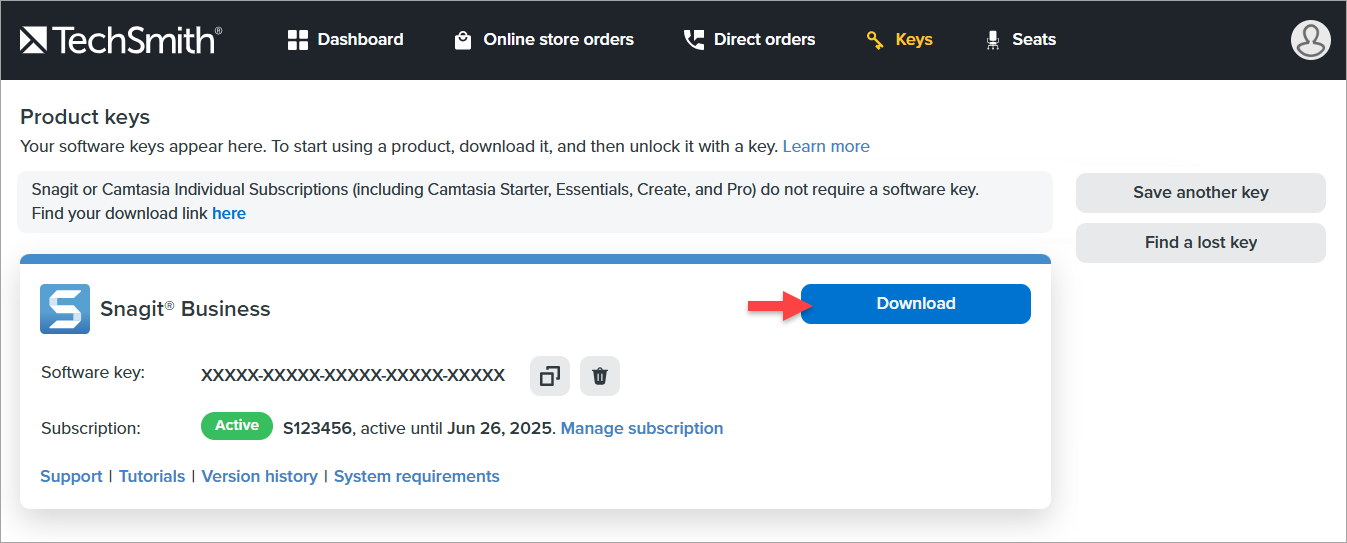
Task: Go to Online store orders
Action: pos(544,40)
